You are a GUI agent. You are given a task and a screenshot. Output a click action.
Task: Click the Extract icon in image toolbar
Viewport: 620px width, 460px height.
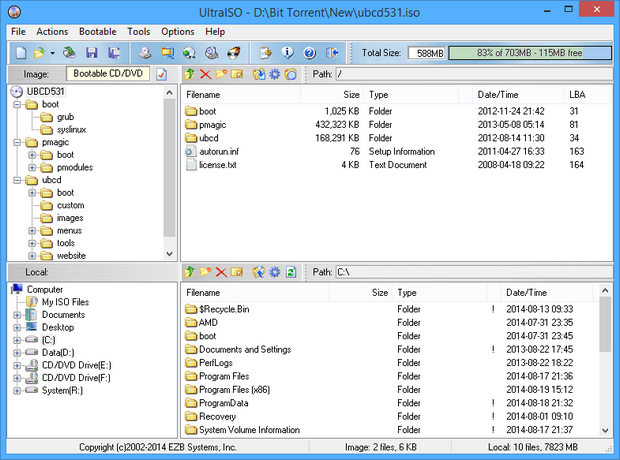pos(259,74)
